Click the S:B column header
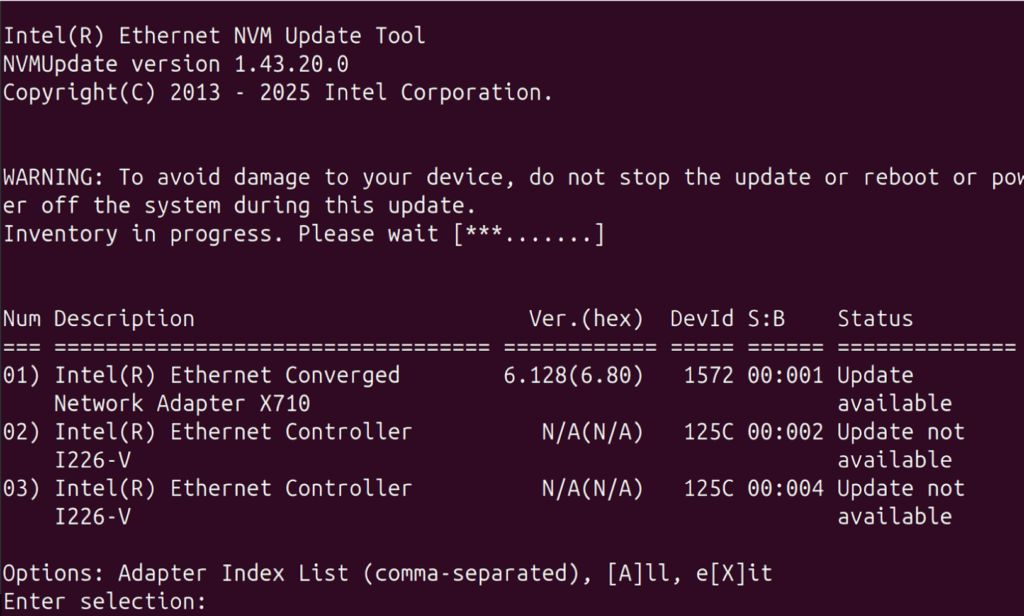The height and width of the screenshot is (616, 1024). [766, 319]
